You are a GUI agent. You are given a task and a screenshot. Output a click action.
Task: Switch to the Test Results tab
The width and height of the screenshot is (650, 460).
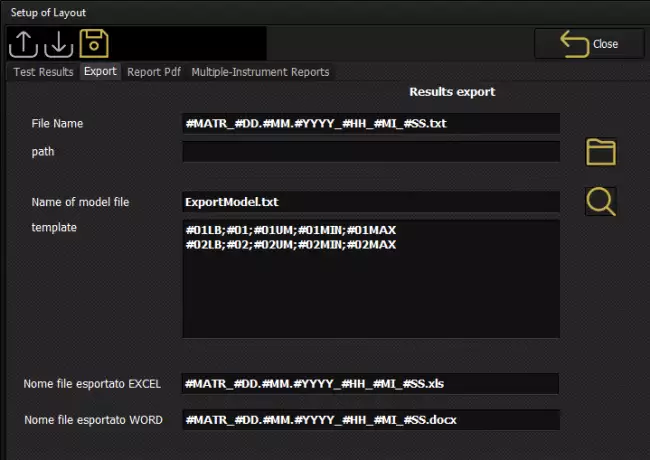42,72
